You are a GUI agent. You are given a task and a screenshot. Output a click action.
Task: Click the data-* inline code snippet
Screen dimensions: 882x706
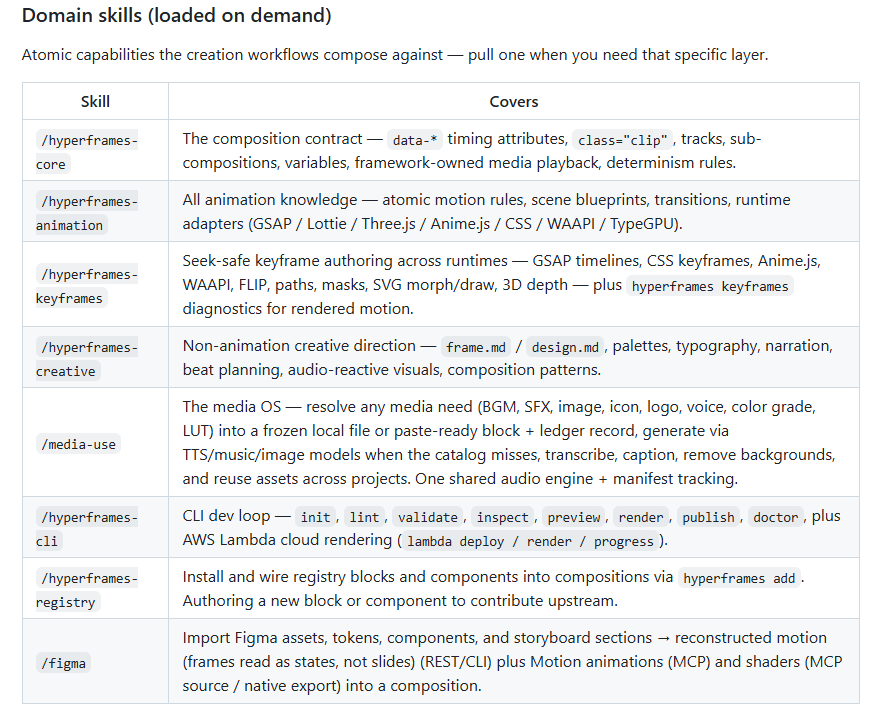[x=415, y=140]
